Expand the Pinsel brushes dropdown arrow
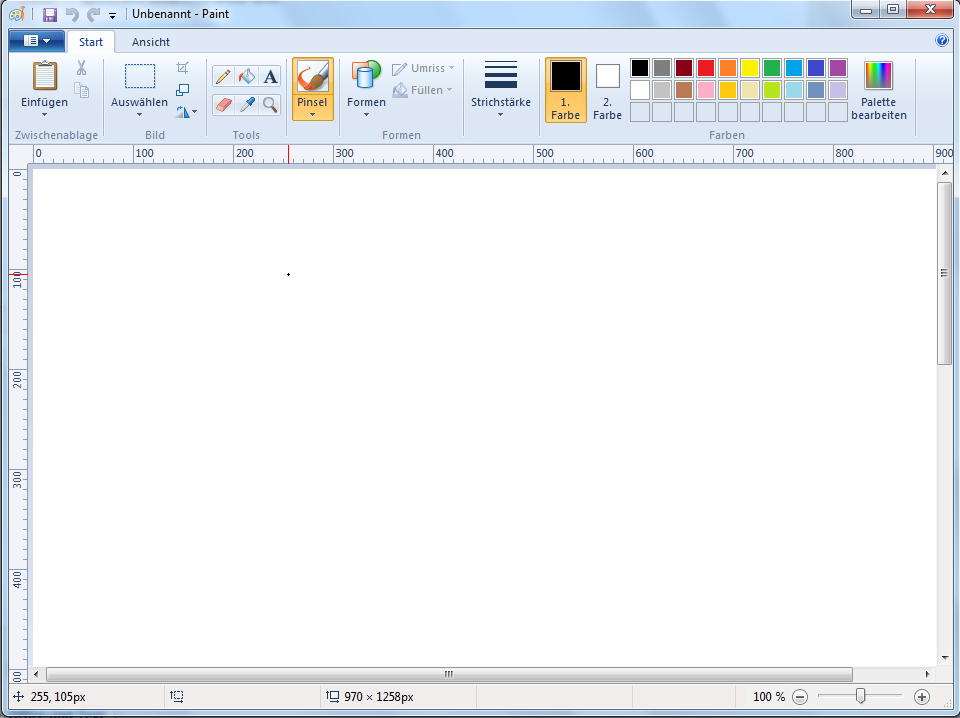The width and height of the screenshot is (960, 718). pyautogui.click(x=312, y=114)
